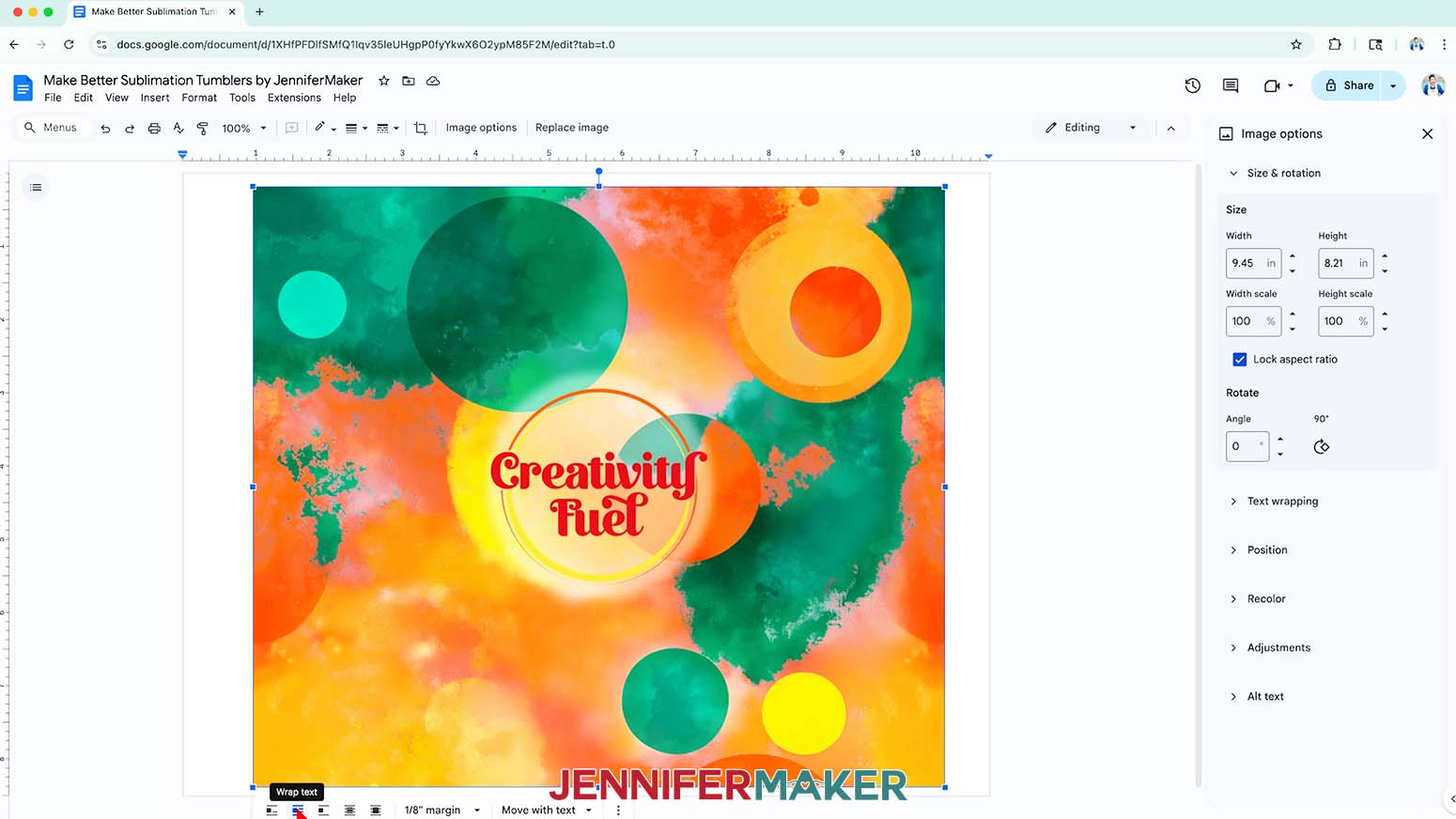Star the document title

pyautogui.click(x=383, y=81)
